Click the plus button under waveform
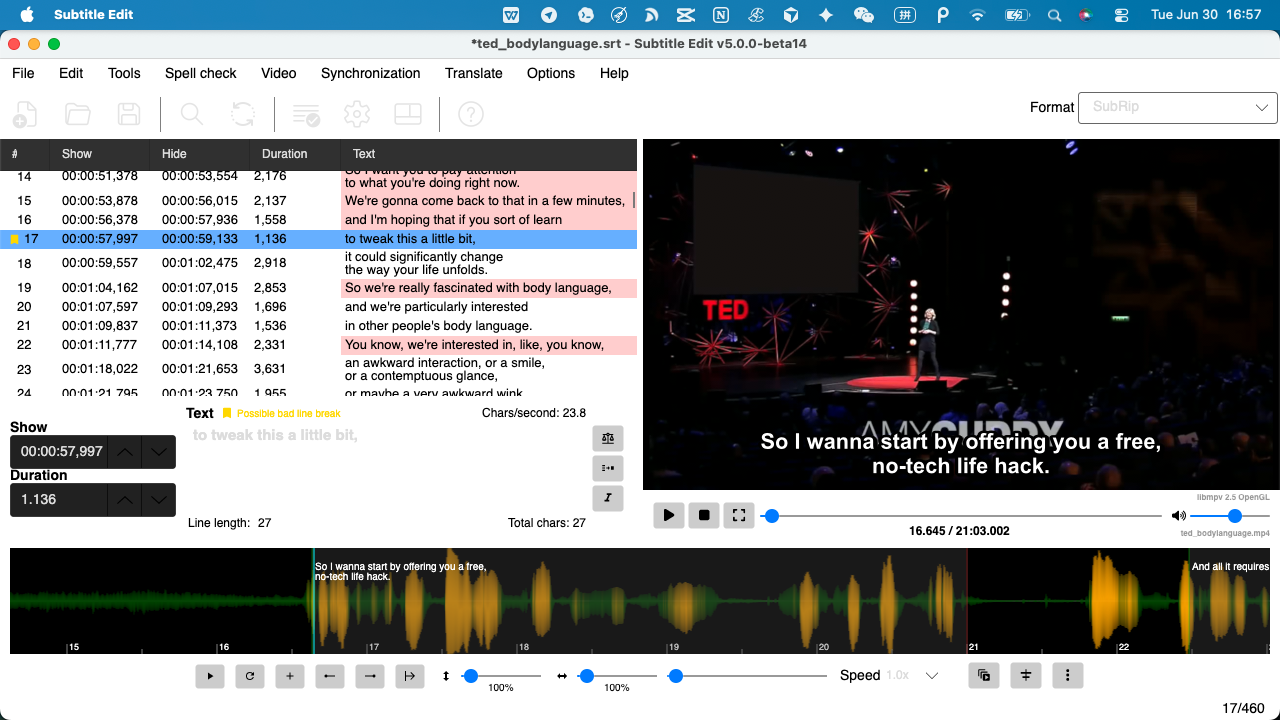Screen dimensions: 1280x720 [290, 676]
